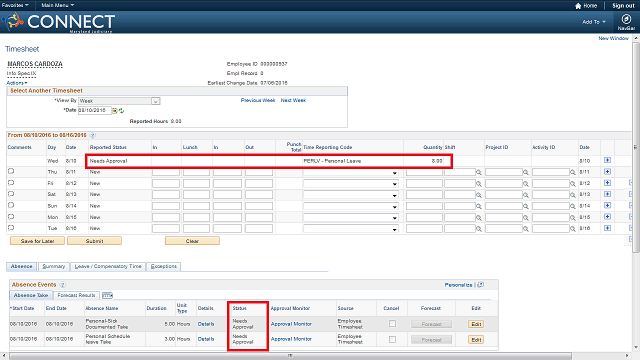
Task: Open comment bubble for Mon 8/15
Action: coord(11,217)
